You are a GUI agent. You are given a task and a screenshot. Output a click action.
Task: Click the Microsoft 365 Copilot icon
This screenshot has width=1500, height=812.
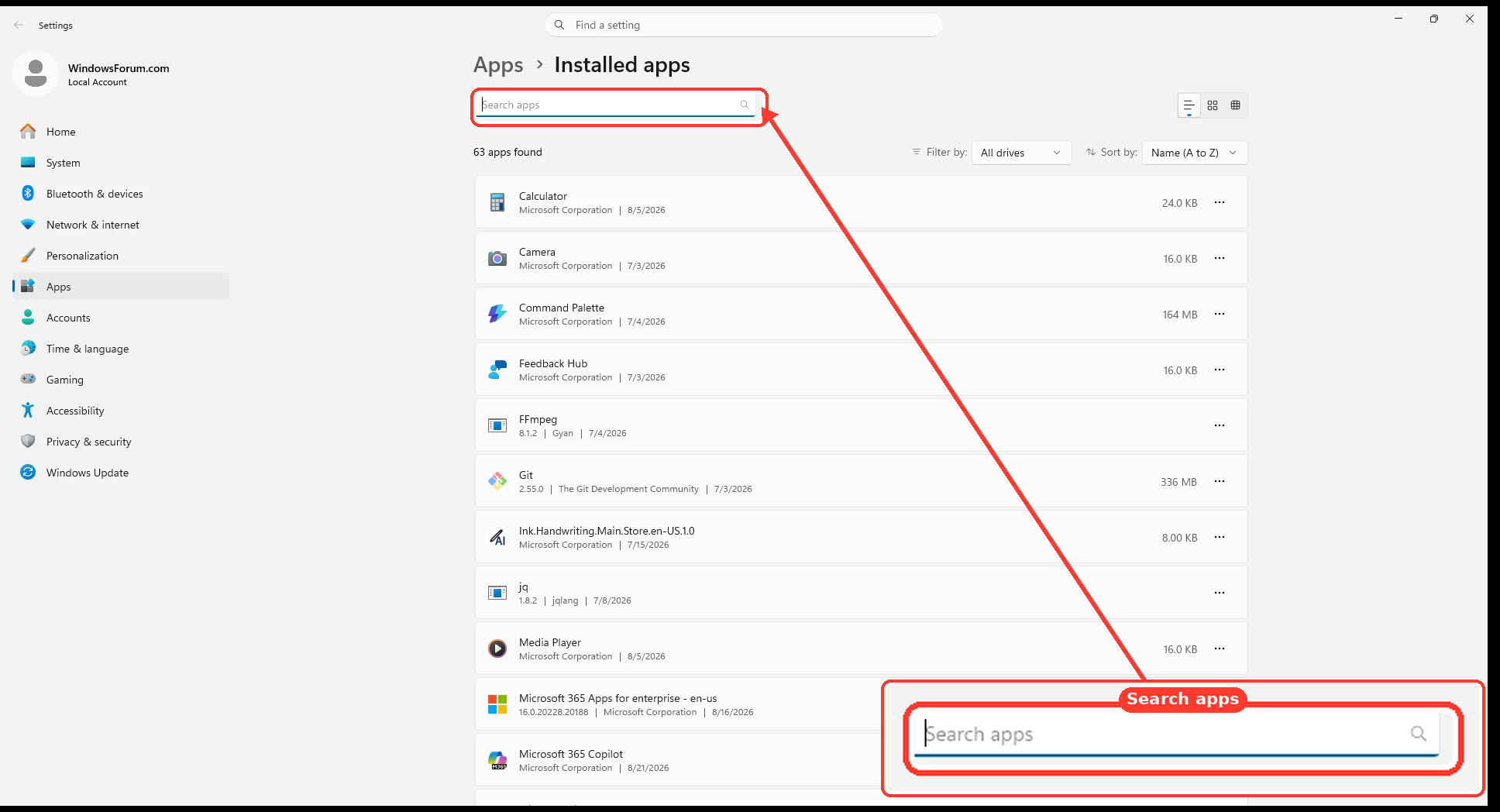click(497, 761)
